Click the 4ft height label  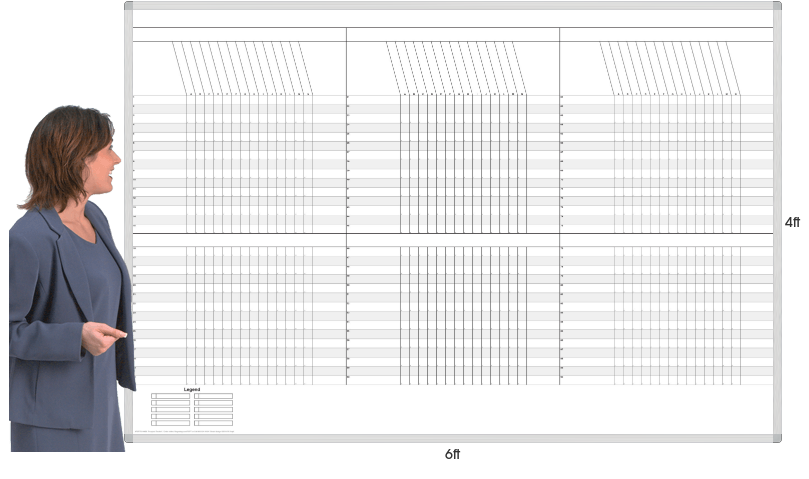point(792,222)
